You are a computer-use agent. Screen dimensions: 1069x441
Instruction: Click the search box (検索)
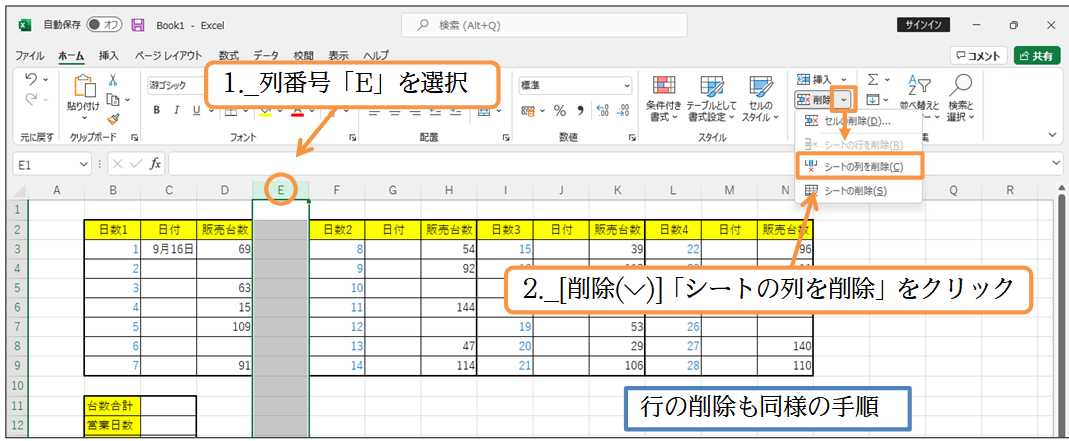point(544,25)
